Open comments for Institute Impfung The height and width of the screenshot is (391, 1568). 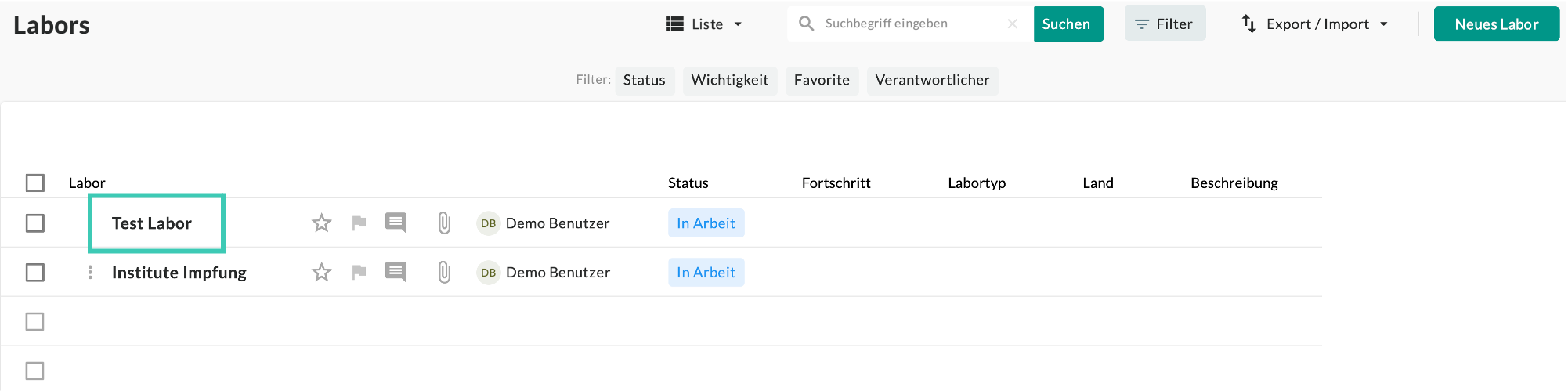[396, 273]
